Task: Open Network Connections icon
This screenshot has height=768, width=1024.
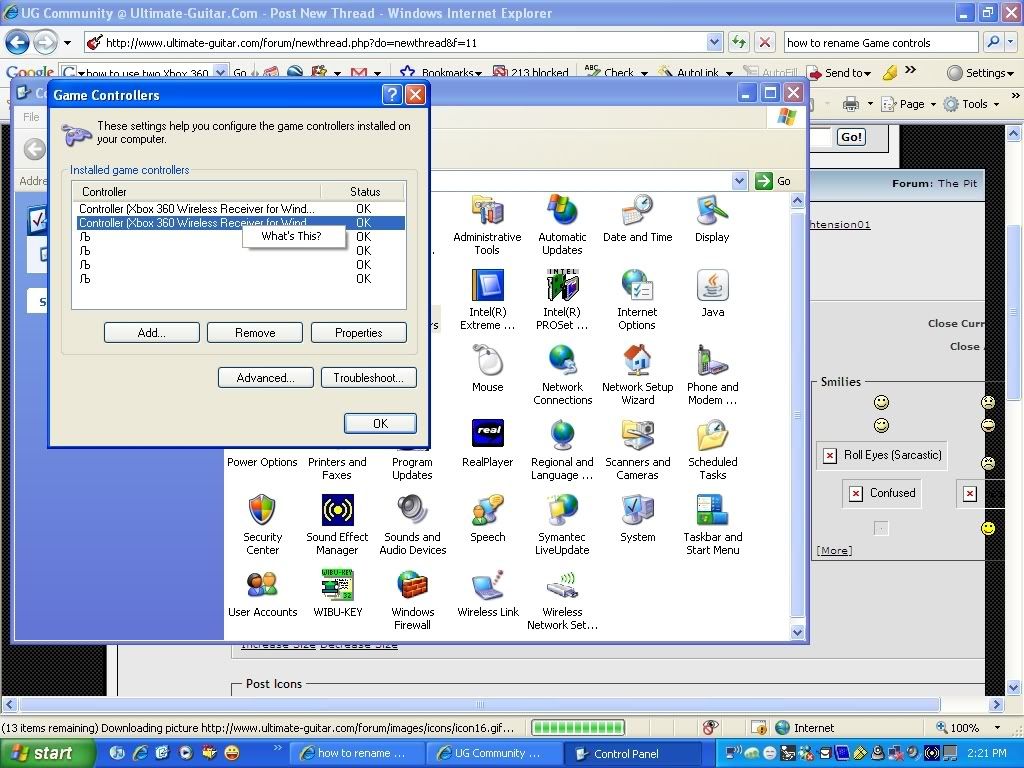Action: point(562,374)
